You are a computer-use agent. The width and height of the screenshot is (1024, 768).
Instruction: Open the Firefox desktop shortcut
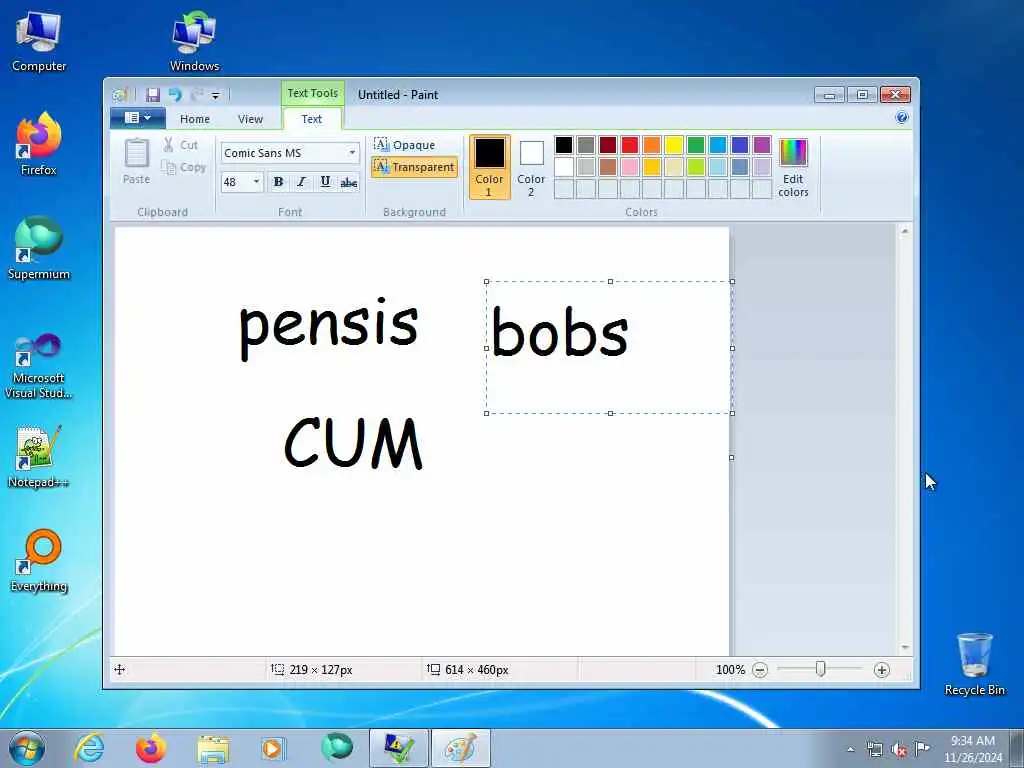39,145
